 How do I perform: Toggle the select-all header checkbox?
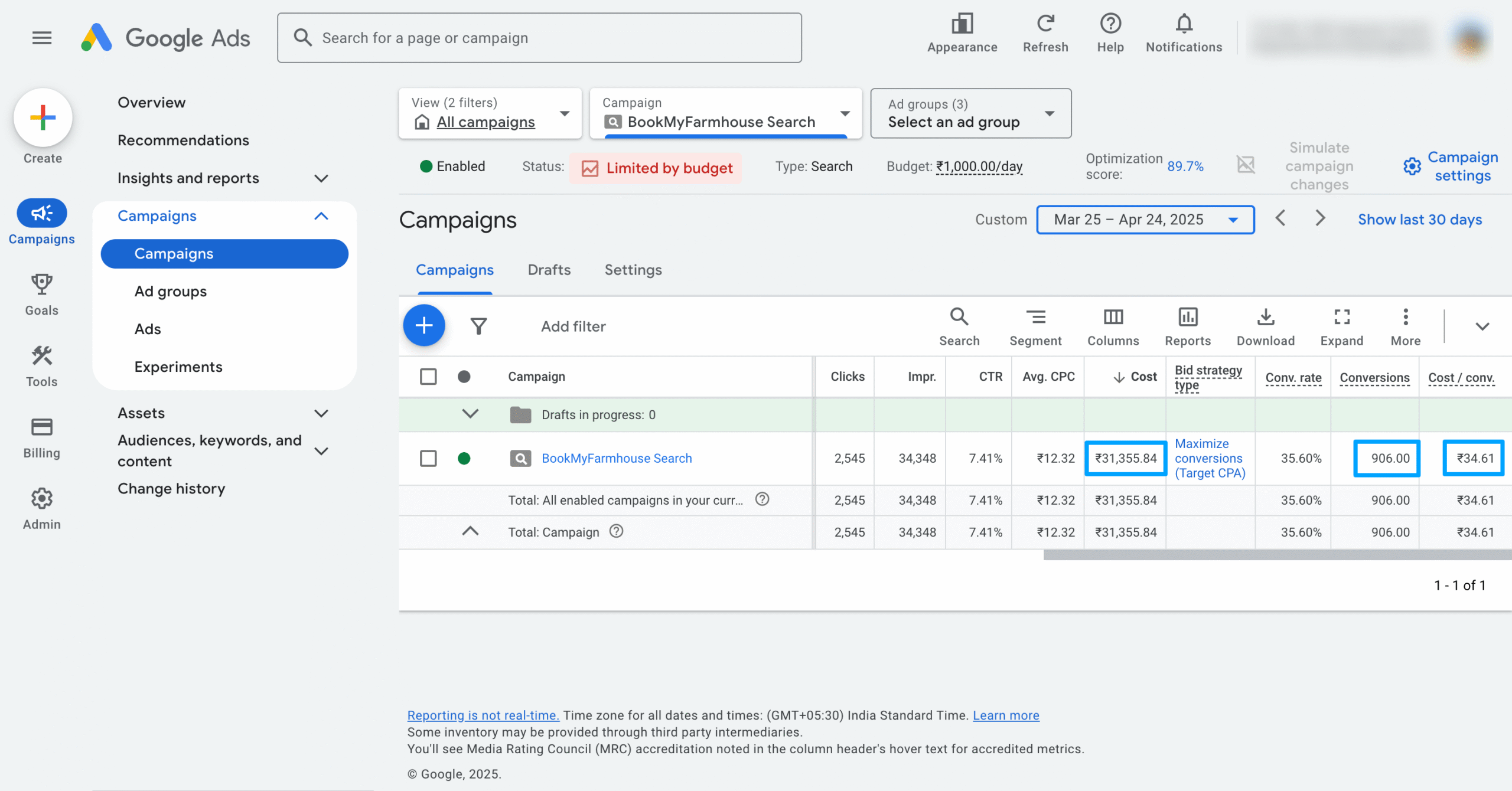tap(428, 376)
